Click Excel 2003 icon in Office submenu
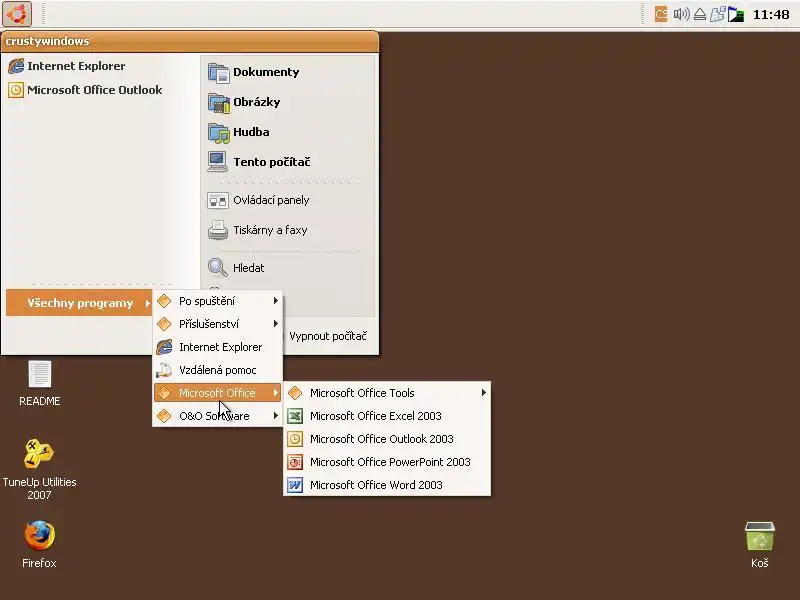 click(295, 416)
